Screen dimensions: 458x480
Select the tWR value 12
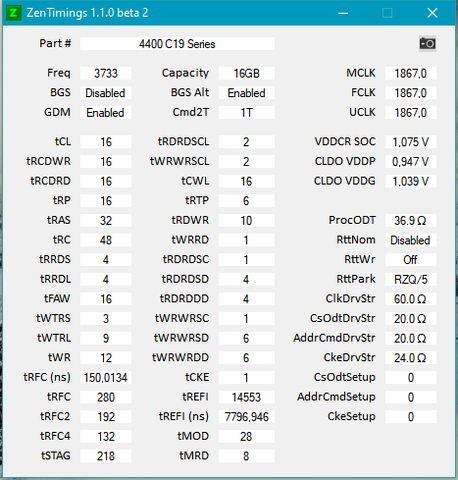pos(106,358)
